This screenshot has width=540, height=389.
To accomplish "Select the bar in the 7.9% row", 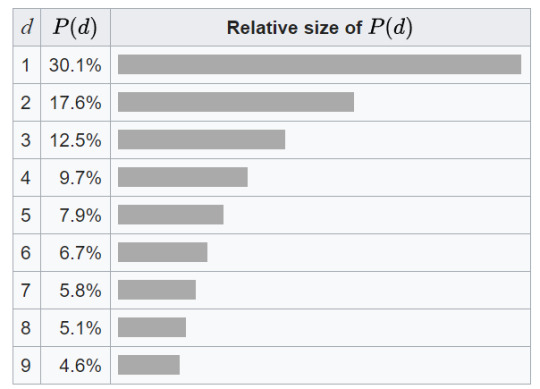I will point(171,214).
